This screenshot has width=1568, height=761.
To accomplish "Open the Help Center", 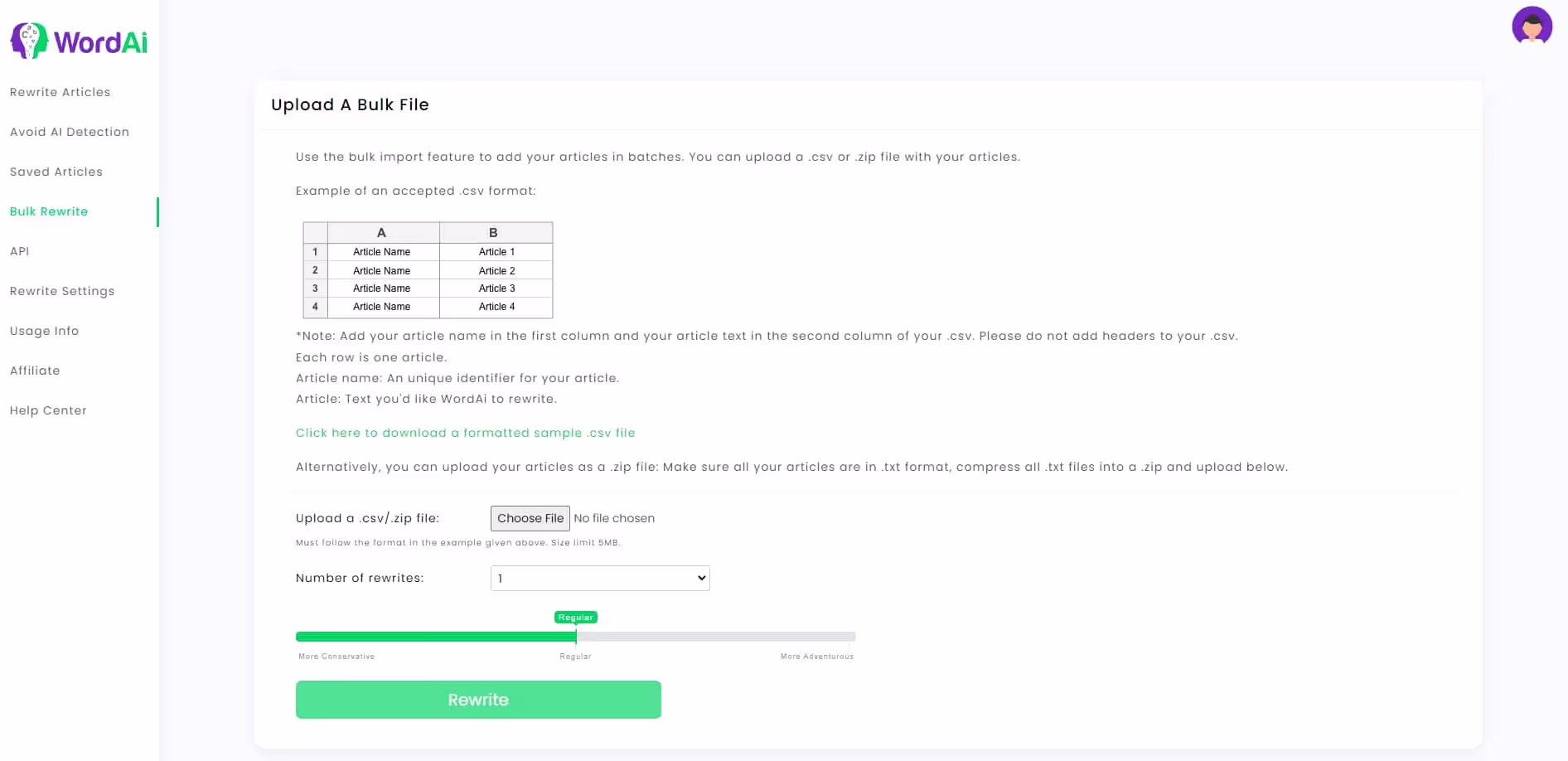I will tap(48, 410).
